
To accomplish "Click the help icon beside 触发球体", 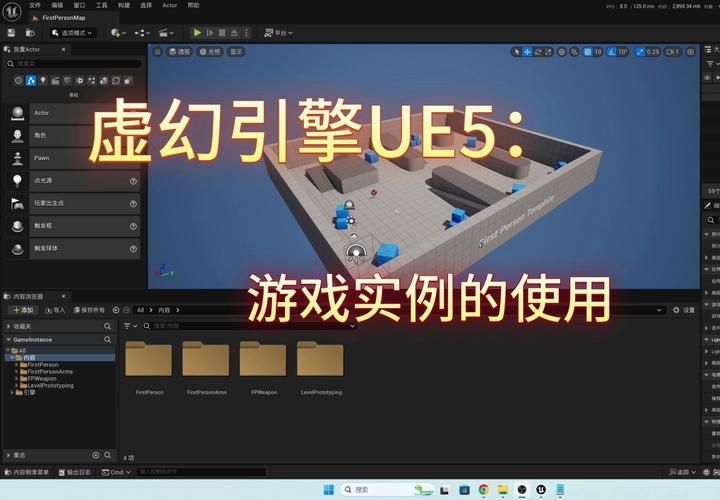I will pos(133,249).
